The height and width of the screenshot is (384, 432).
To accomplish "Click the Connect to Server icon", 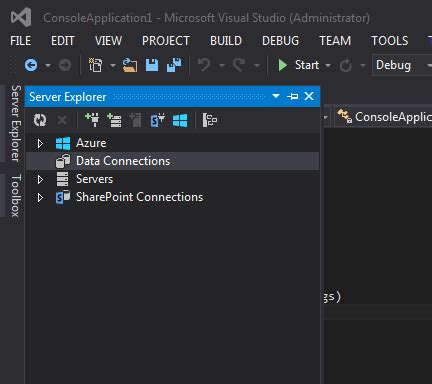I will point(114,120).
